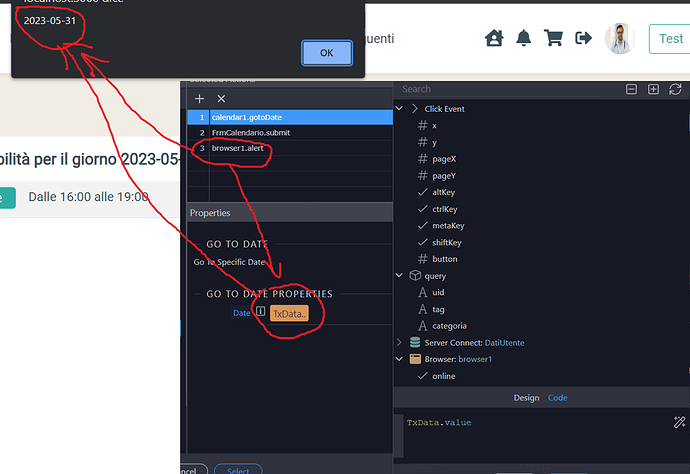Expand all with the plus box icon
Screen dimensions: 690x474
tap(653, 89)
